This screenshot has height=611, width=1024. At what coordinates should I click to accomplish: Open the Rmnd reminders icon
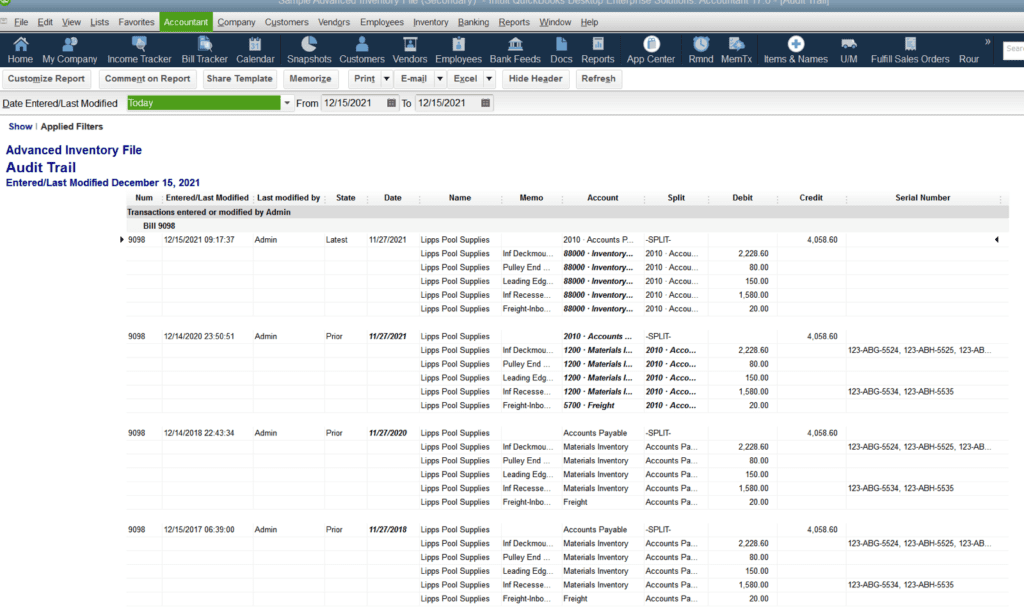pos(700,48)
